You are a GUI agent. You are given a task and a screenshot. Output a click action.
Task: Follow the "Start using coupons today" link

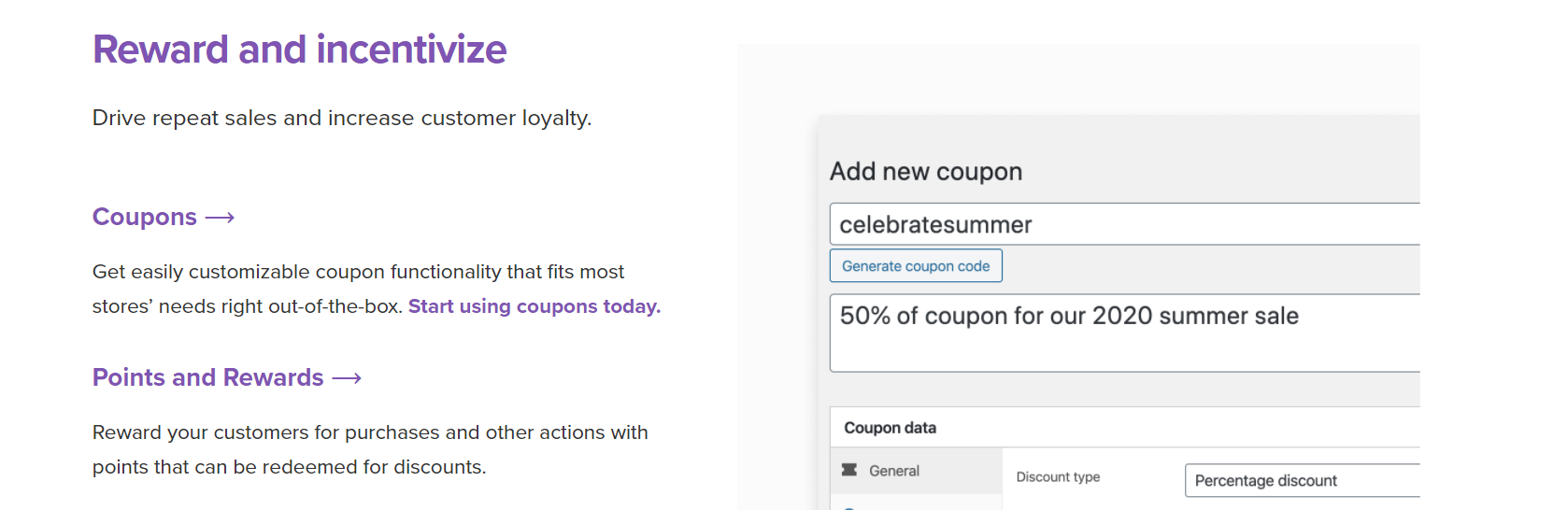[534, 306]
